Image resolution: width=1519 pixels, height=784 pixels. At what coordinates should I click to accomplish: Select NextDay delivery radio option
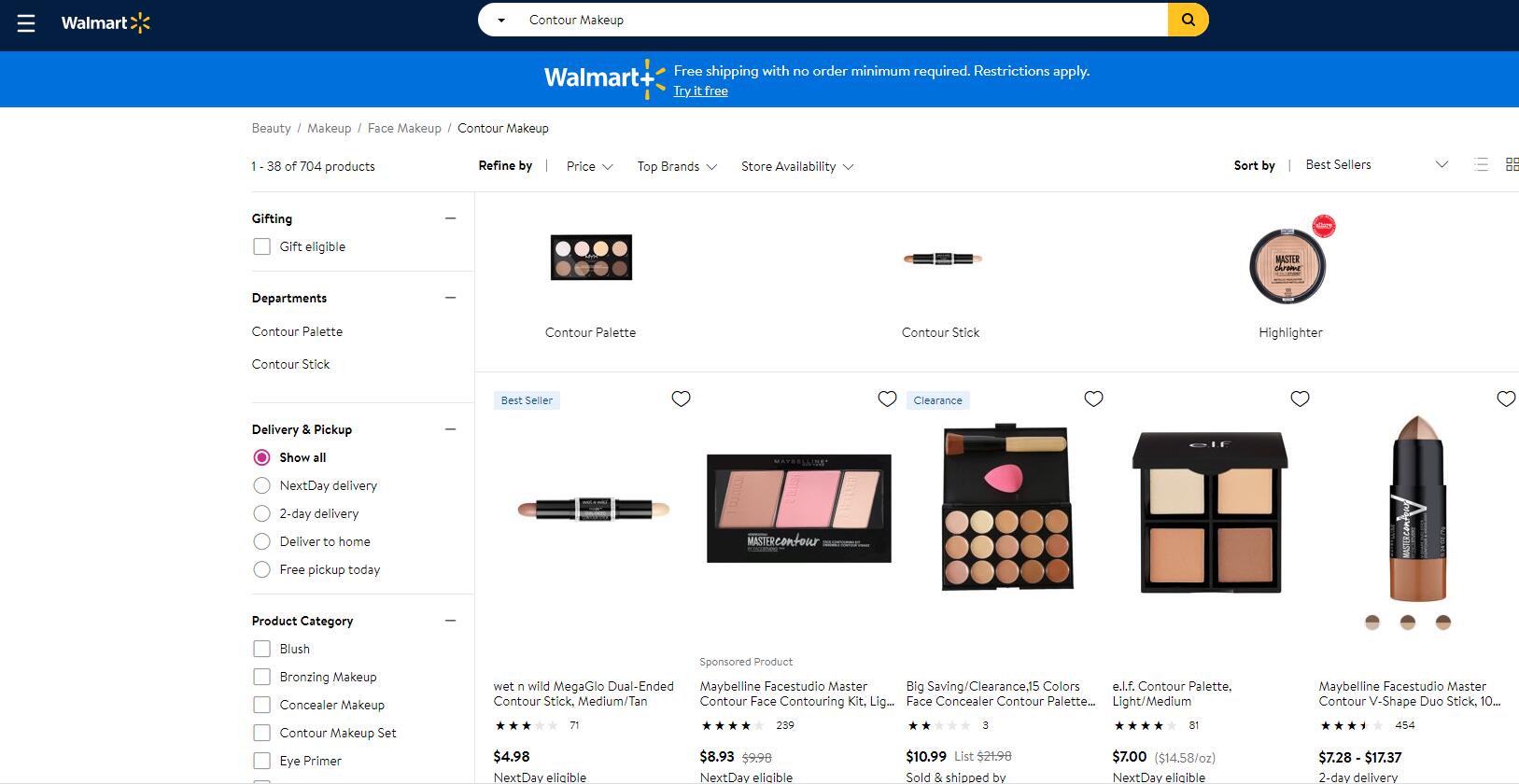[262, 486]
